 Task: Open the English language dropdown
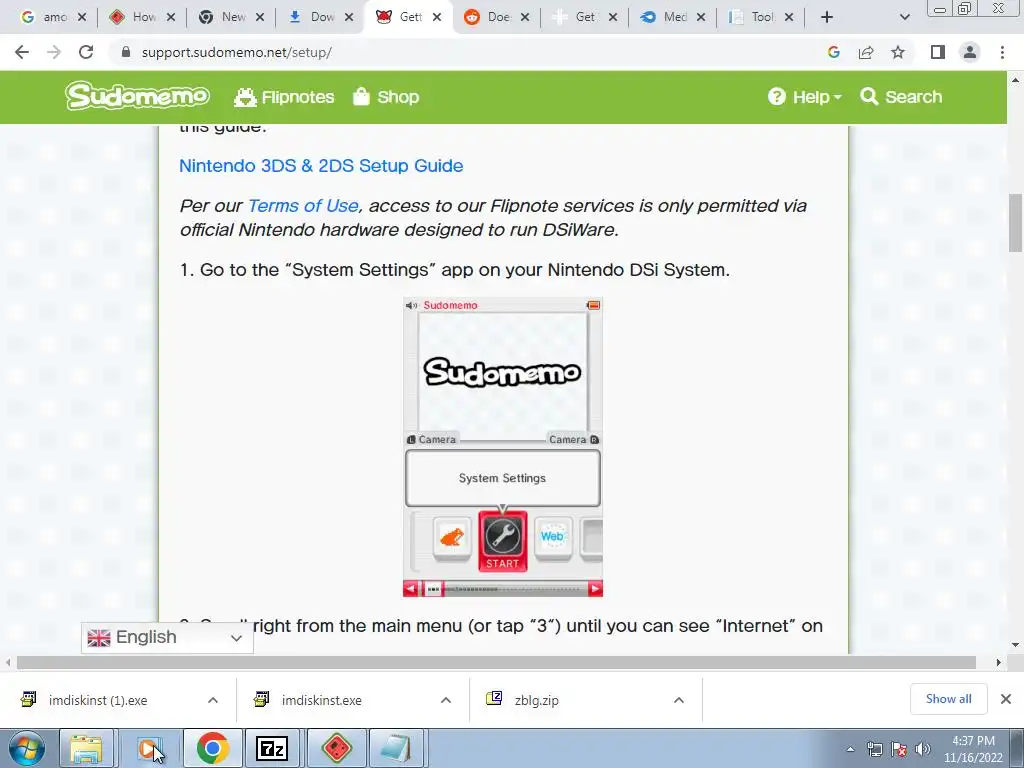(167, 637)
